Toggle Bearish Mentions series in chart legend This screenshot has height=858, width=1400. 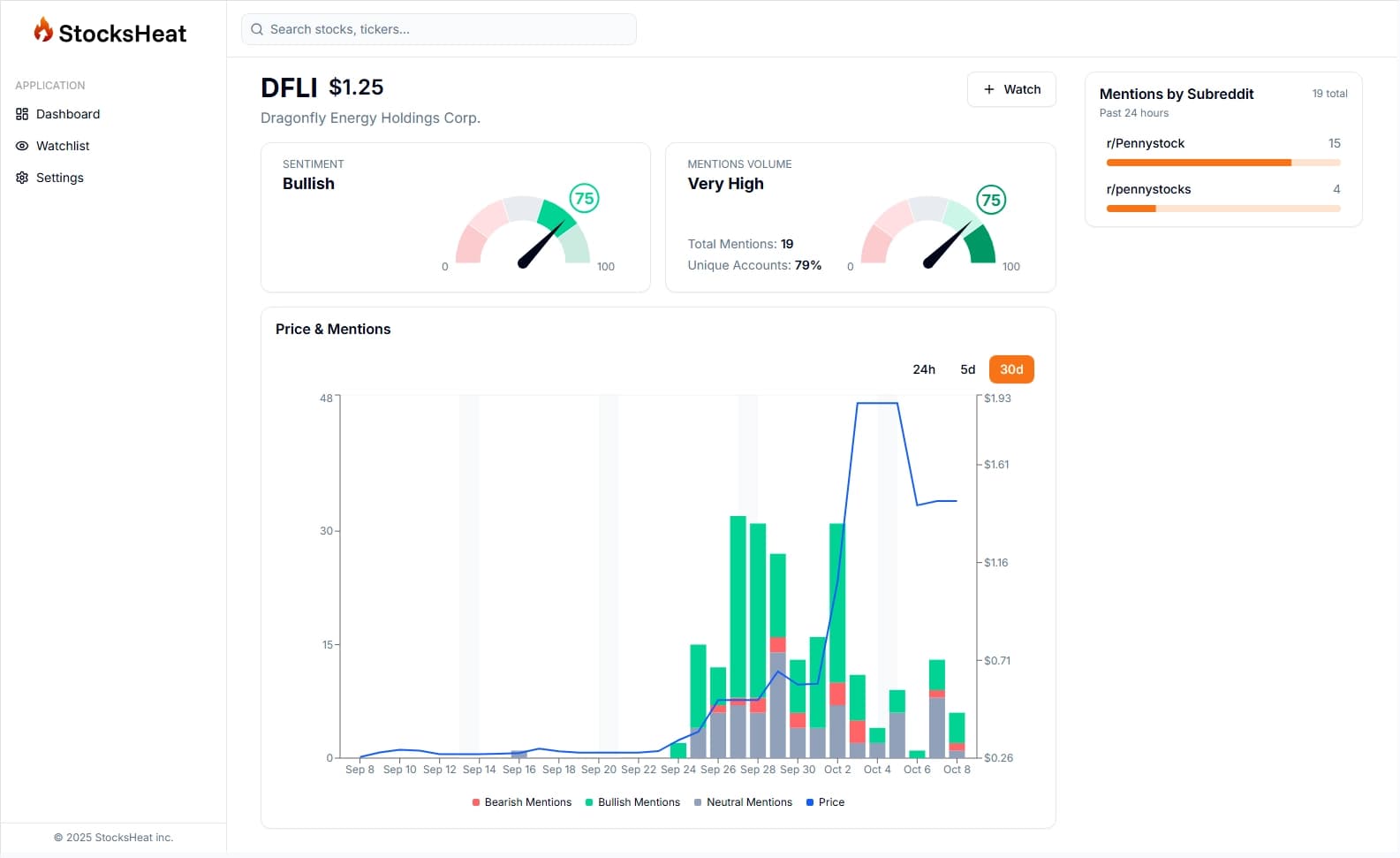(521, 802)
